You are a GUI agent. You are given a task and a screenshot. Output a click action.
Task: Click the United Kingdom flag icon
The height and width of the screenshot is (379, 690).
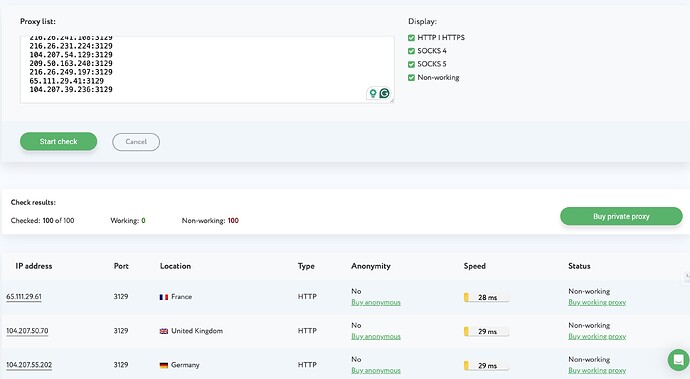[164, 331]
